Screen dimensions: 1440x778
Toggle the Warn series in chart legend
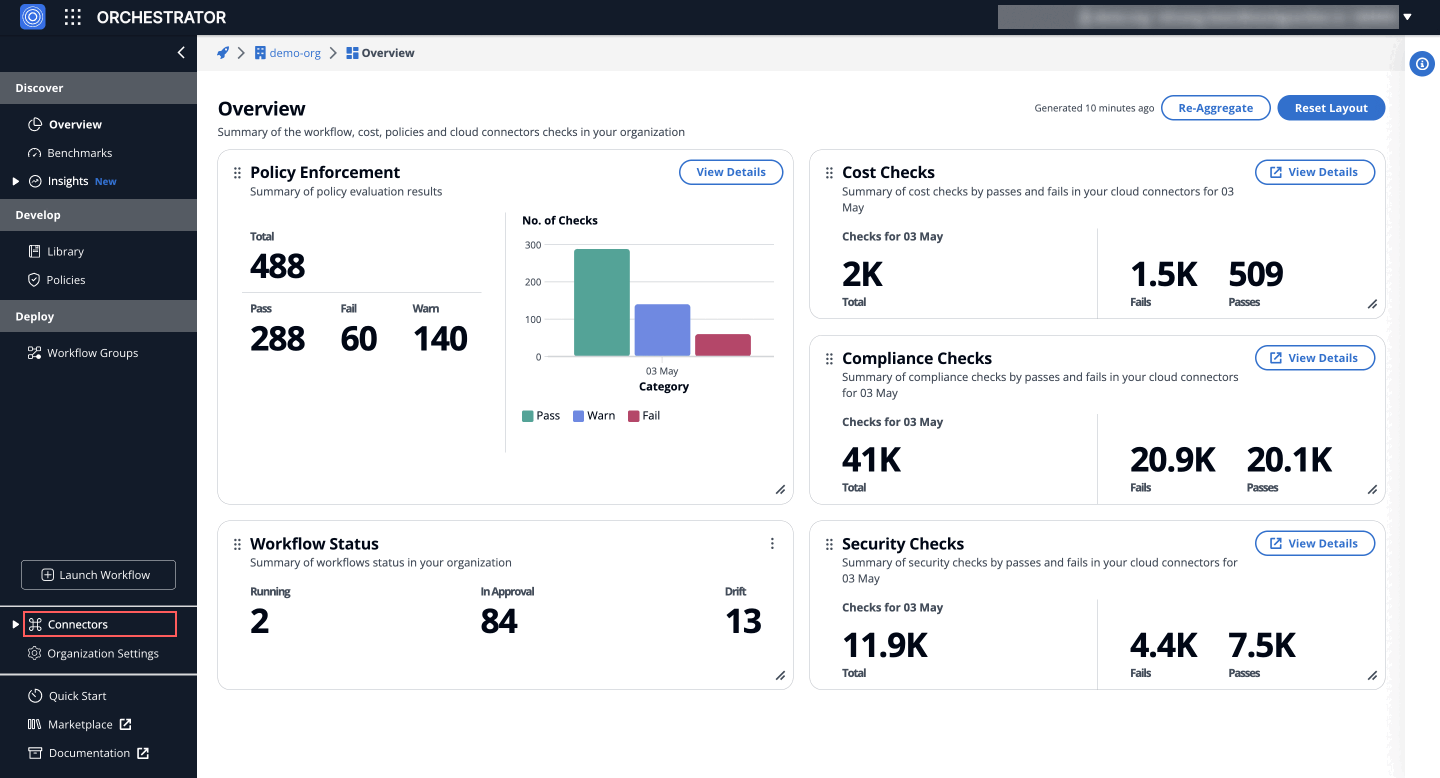[593, 416]
